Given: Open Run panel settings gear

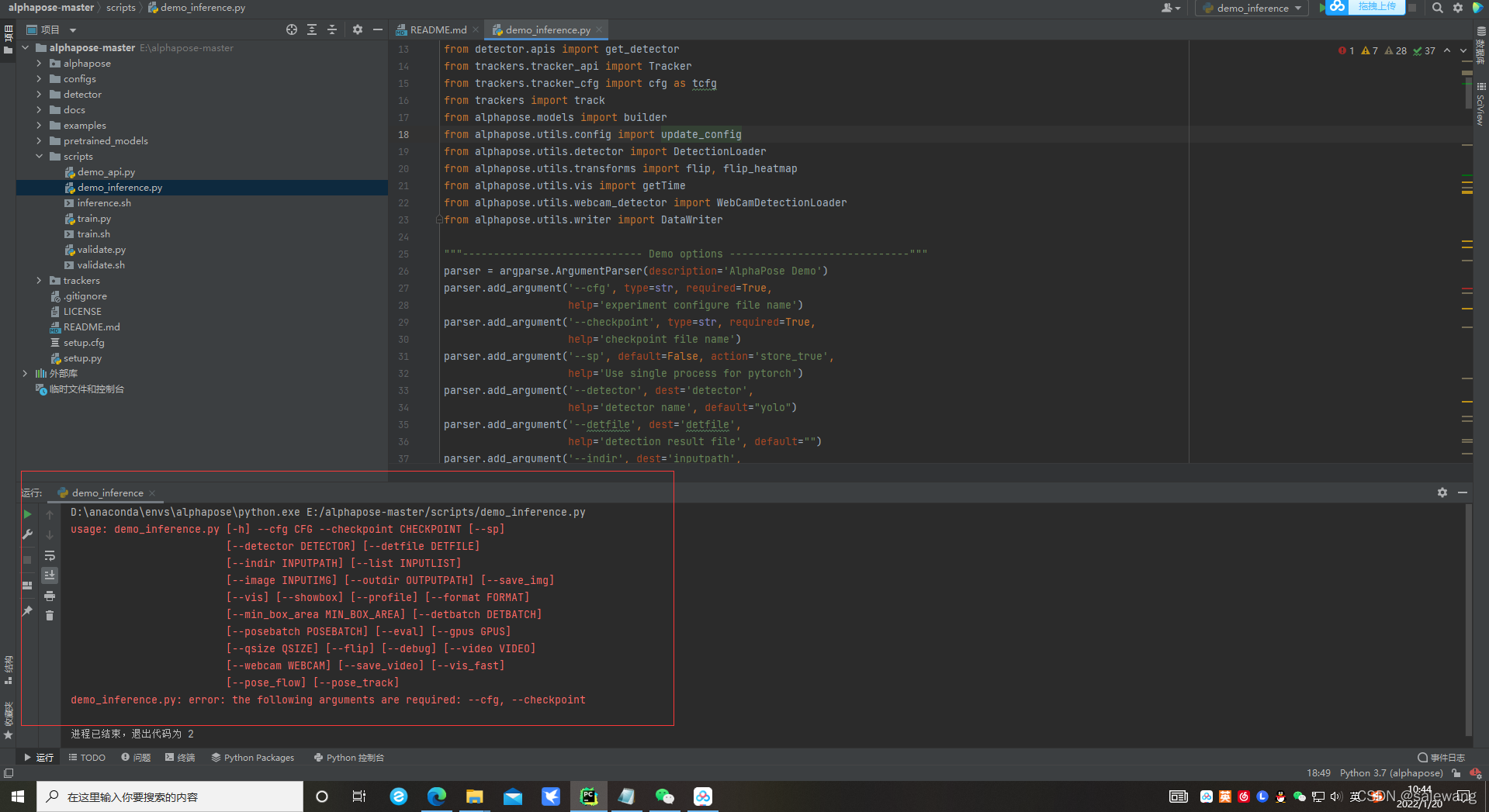Looking at the screenshot, I should (1442, 492).
